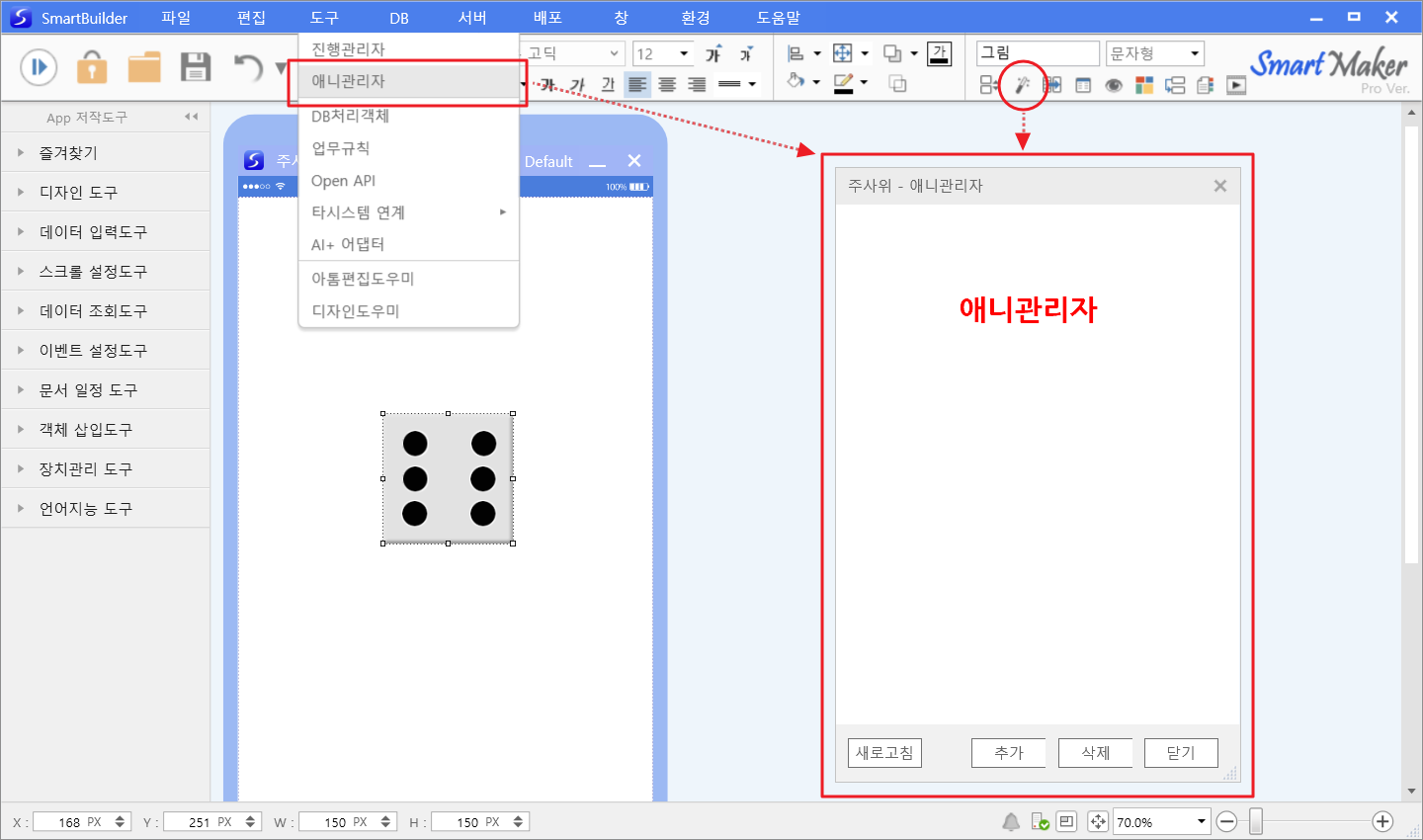Click the linked boxes flow icon

[x=1175, y=85]
